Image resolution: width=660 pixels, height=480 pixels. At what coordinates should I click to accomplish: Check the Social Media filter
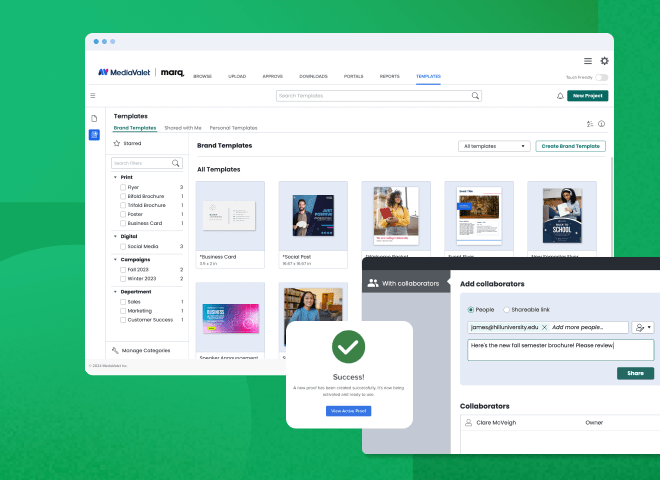pyautogui.click(x=123, y=246)
